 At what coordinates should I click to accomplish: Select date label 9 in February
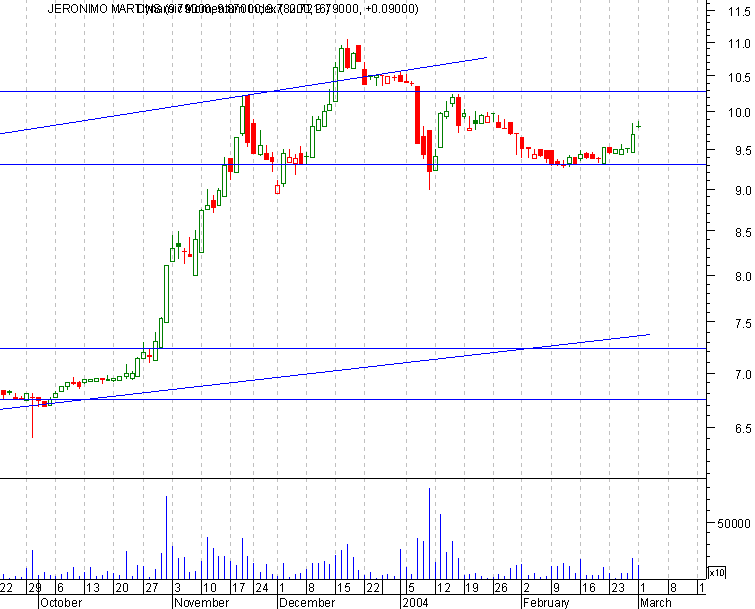point(556,588)
